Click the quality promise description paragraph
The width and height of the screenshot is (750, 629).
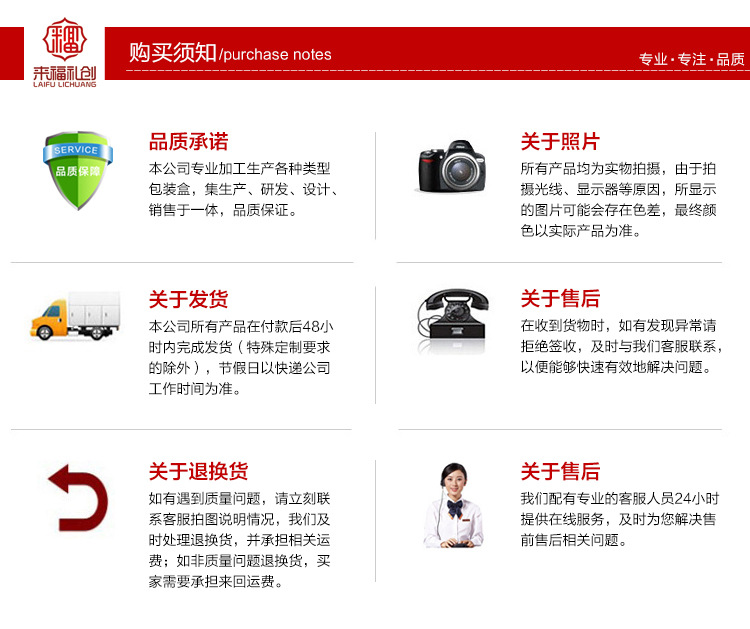click(x=243, y=189)
